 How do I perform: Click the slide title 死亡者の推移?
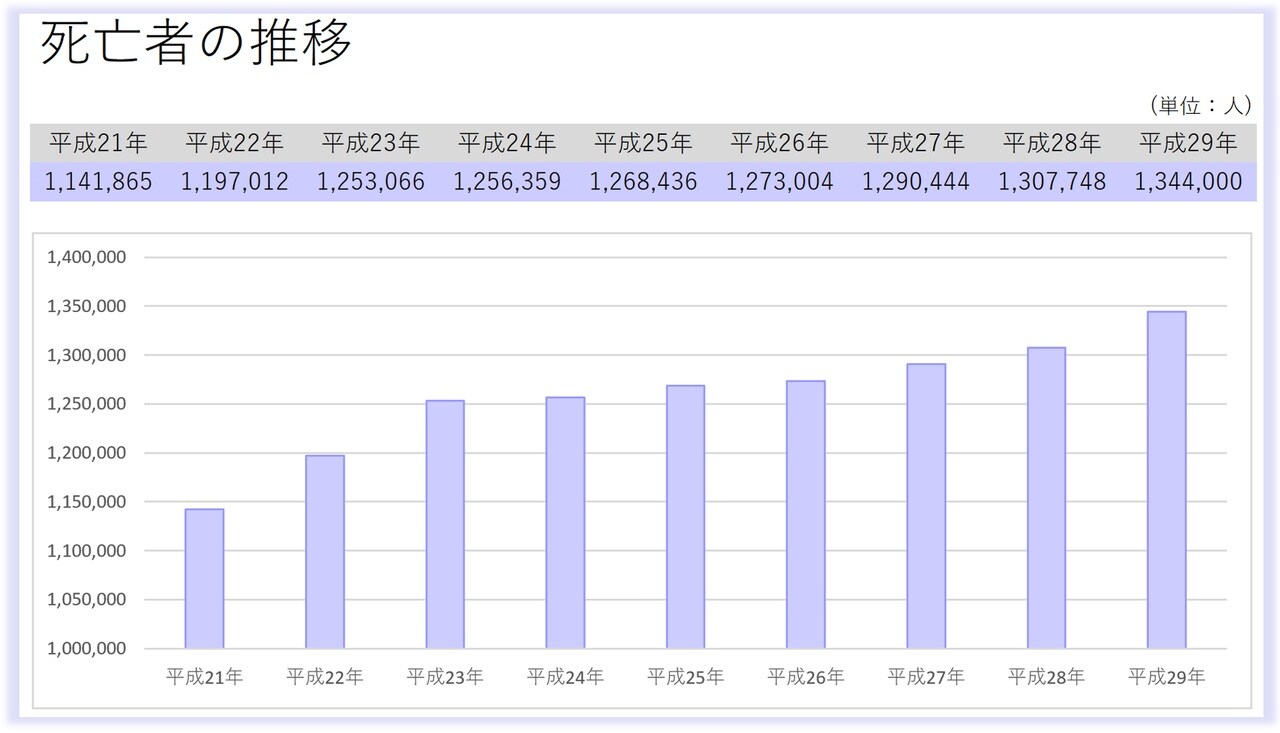pos(196,44)
